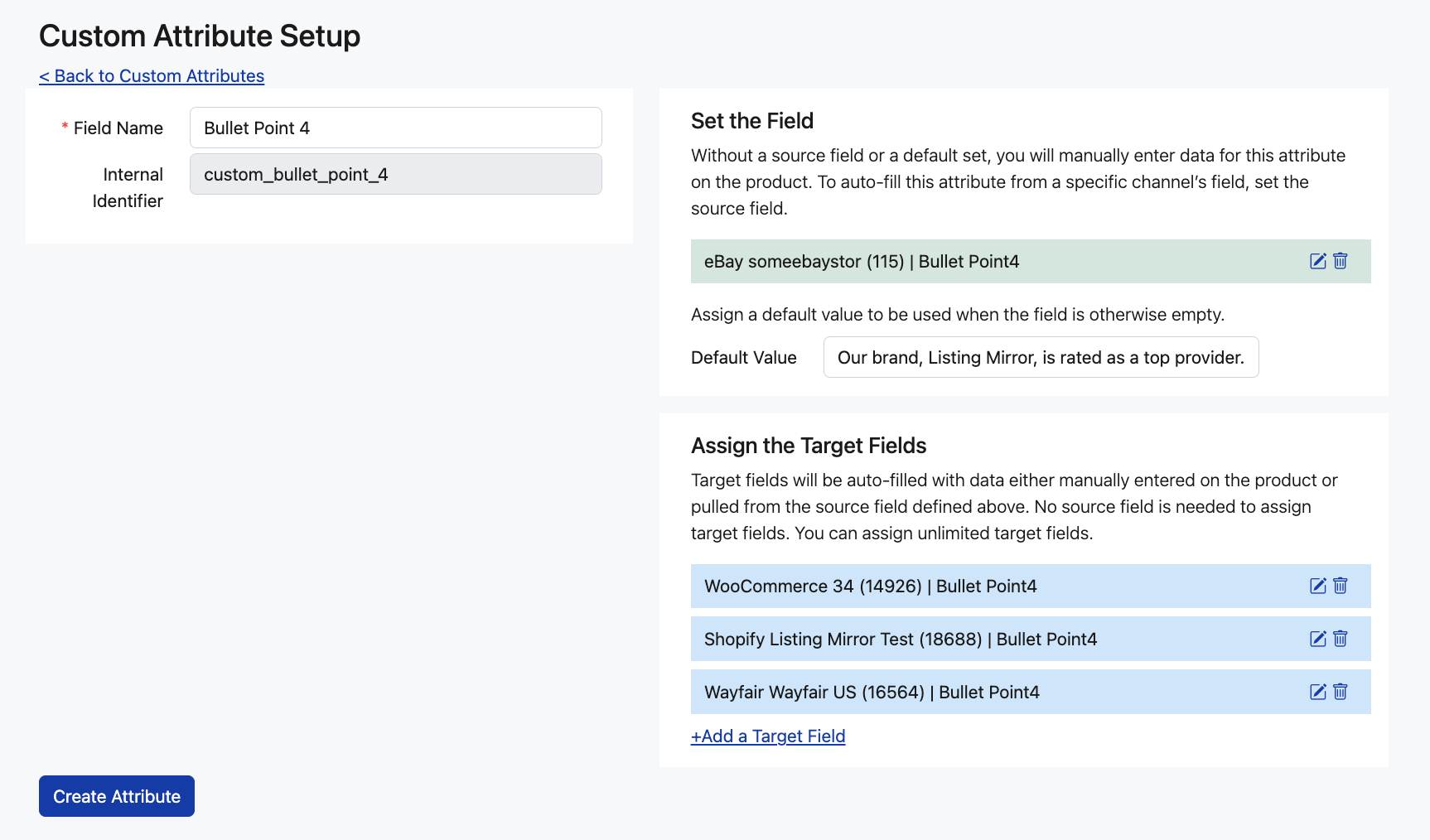
Task: Click the Assign the Target Fields heading
Action: tap(809, 446)
